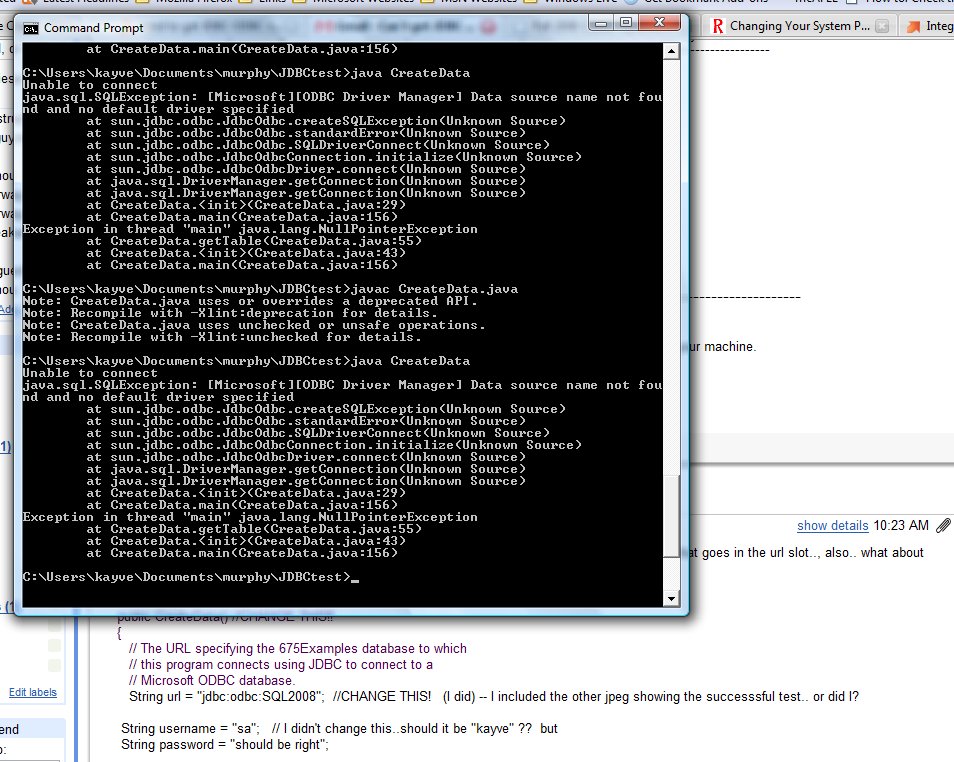Switch to 'Changing Your System P...' tab
The width and height of the screenshot is (954, 762).
798,25
